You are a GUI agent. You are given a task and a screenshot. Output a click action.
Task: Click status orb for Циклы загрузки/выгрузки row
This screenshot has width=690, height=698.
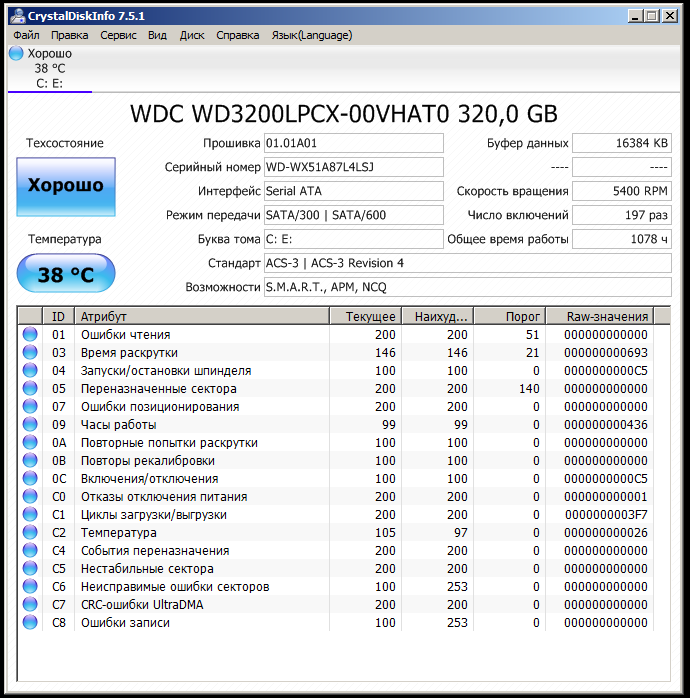[x=30, y=514]
